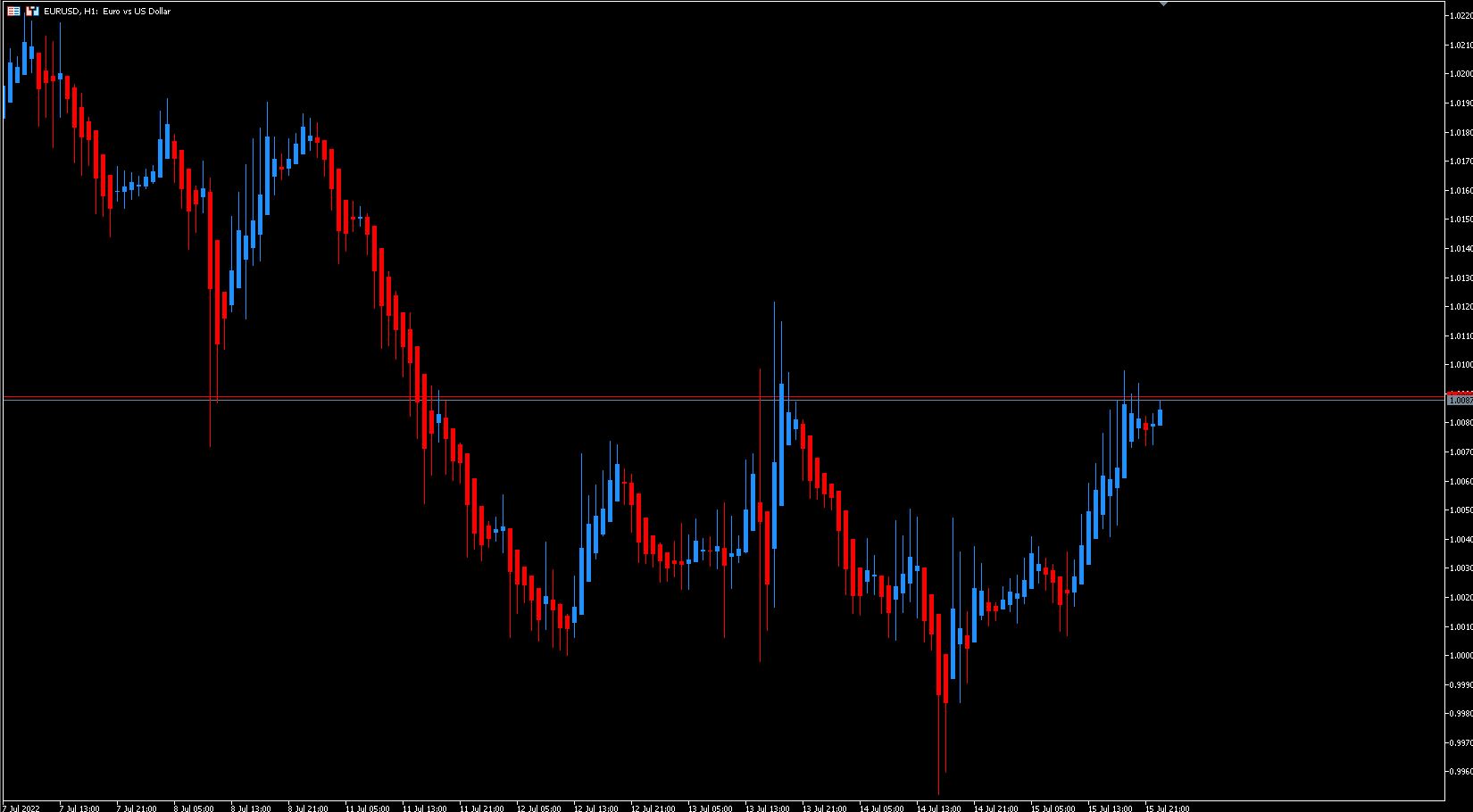Click the 8 Jul 13:00 time label
This screenshot has width=1473, height=812.
(251, 808)
